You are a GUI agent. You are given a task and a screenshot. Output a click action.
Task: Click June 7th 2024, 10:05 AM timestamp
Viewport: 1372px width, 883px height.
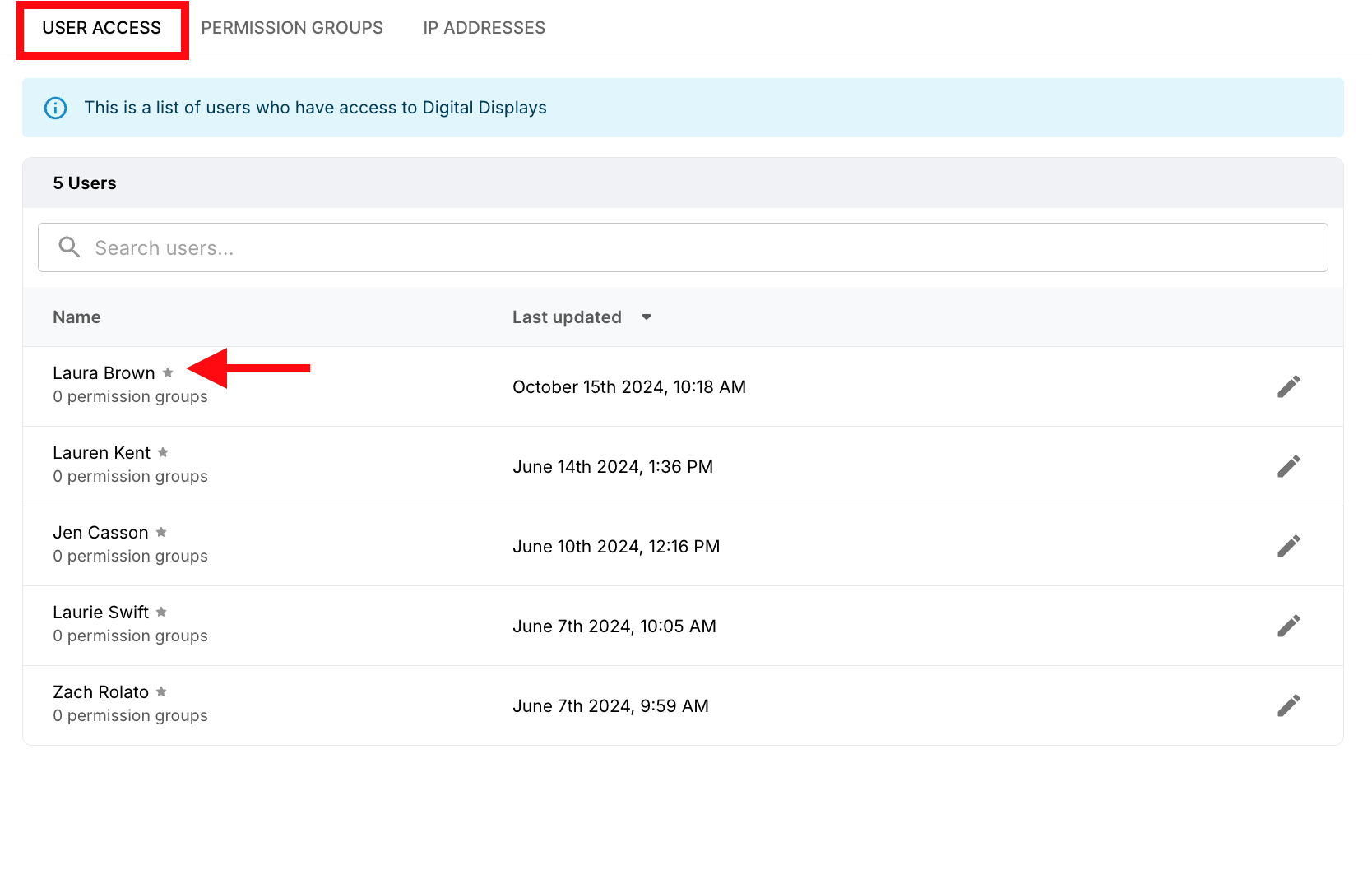614,626
